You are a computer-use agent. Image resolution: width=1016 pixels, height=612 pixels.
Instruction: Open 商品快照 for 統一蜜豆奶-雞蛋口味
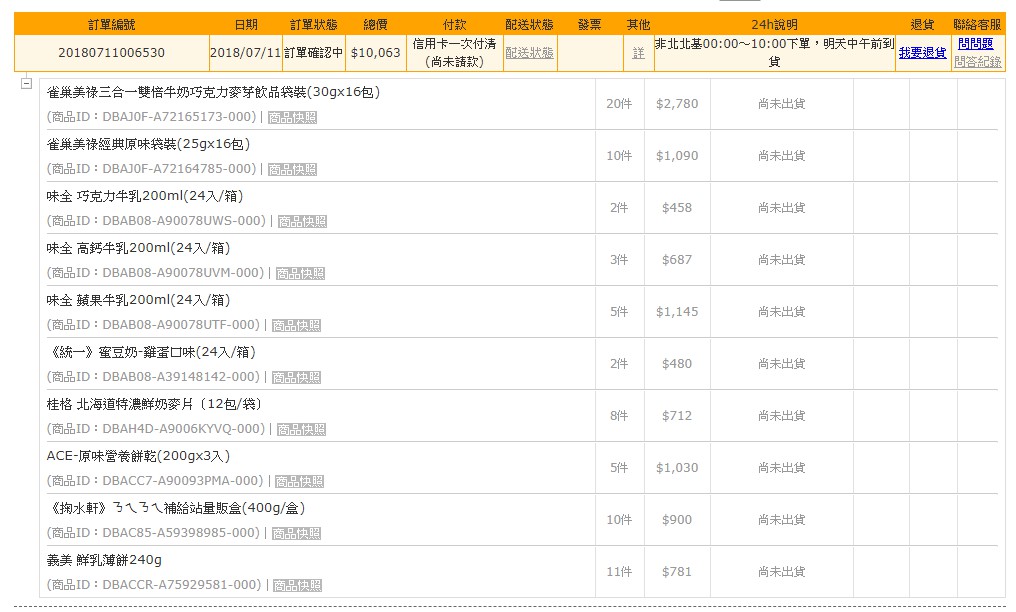(x=296, y=377)
